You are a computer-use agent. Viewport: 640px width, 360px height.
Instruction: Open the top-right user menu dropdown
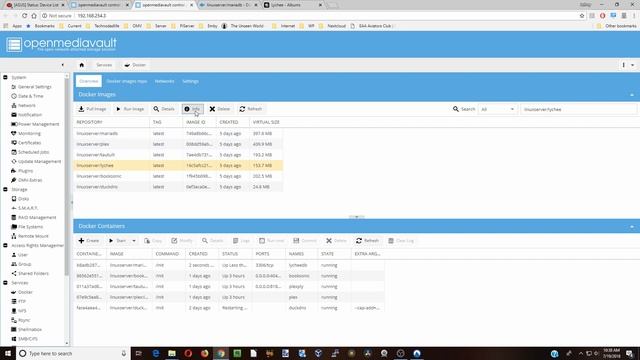pos(633,65)
